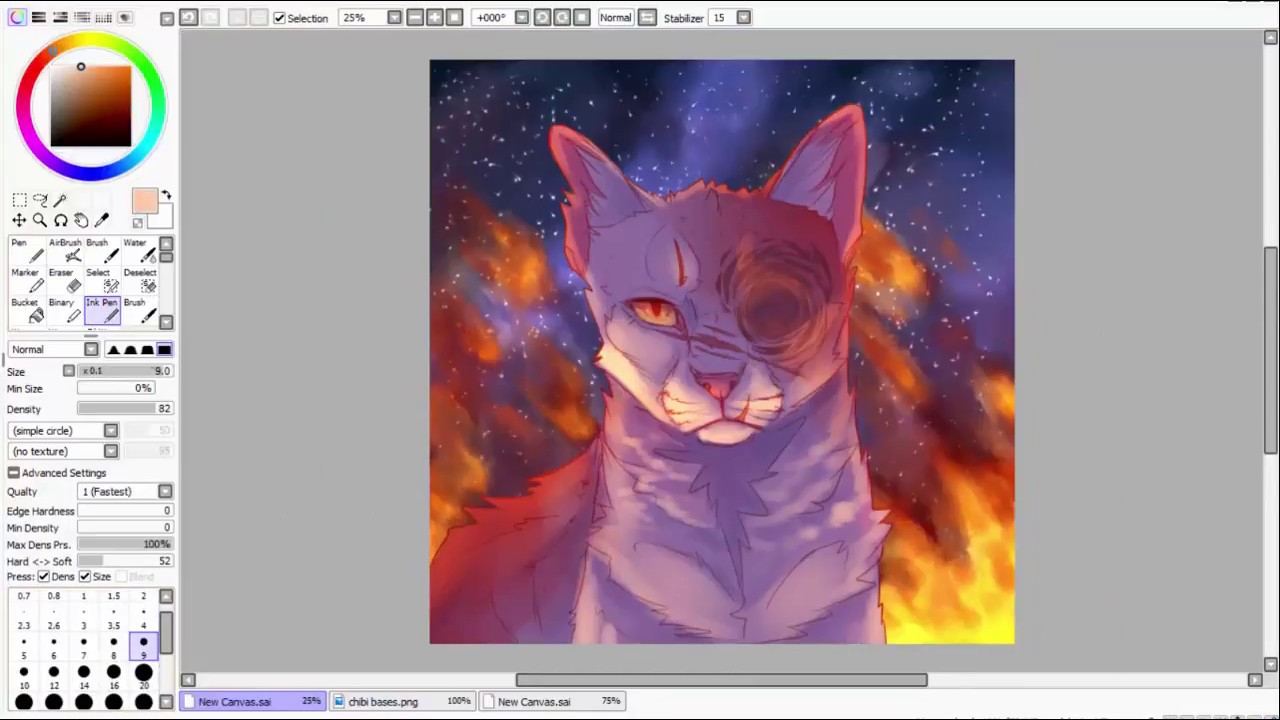1280x720 pixels.
Task: Select the Binary pen tool
Action: point(64,311)
